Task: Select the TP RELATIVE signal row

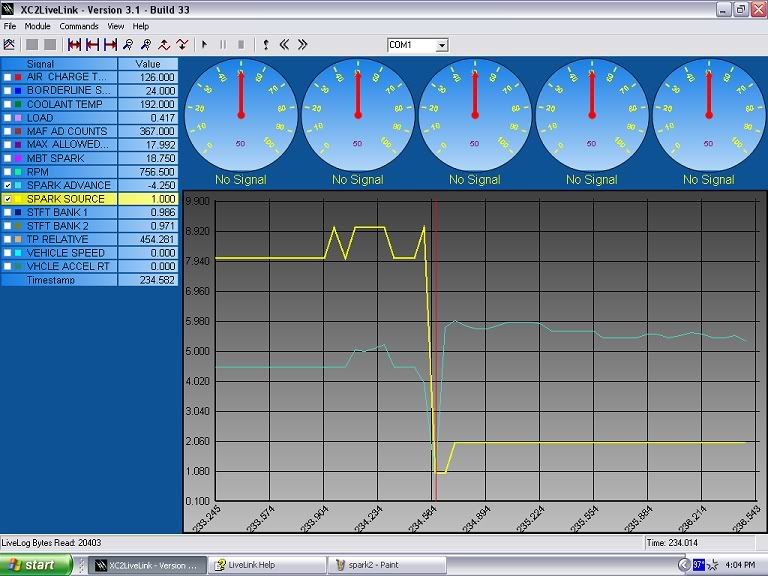Action: pyautogui.click(x=68, y=239)
